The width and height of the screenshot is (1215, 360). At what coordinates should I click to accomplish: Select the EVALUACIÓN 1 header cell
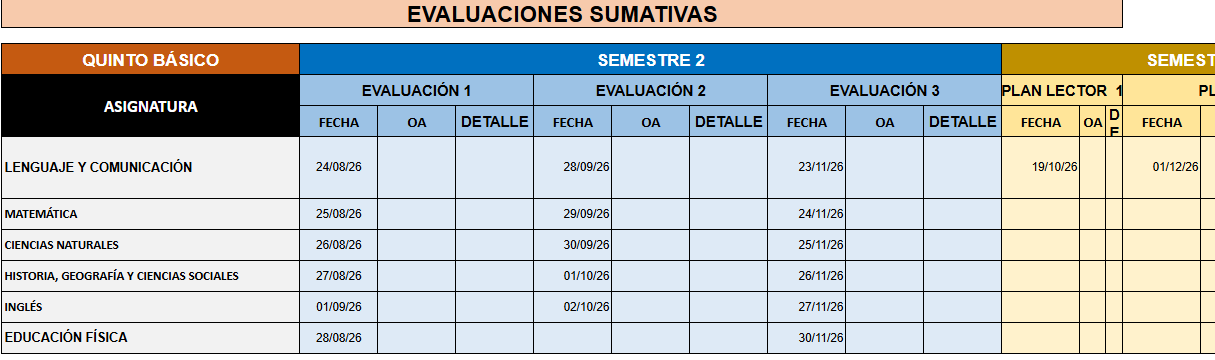click(x=417, y=90)
